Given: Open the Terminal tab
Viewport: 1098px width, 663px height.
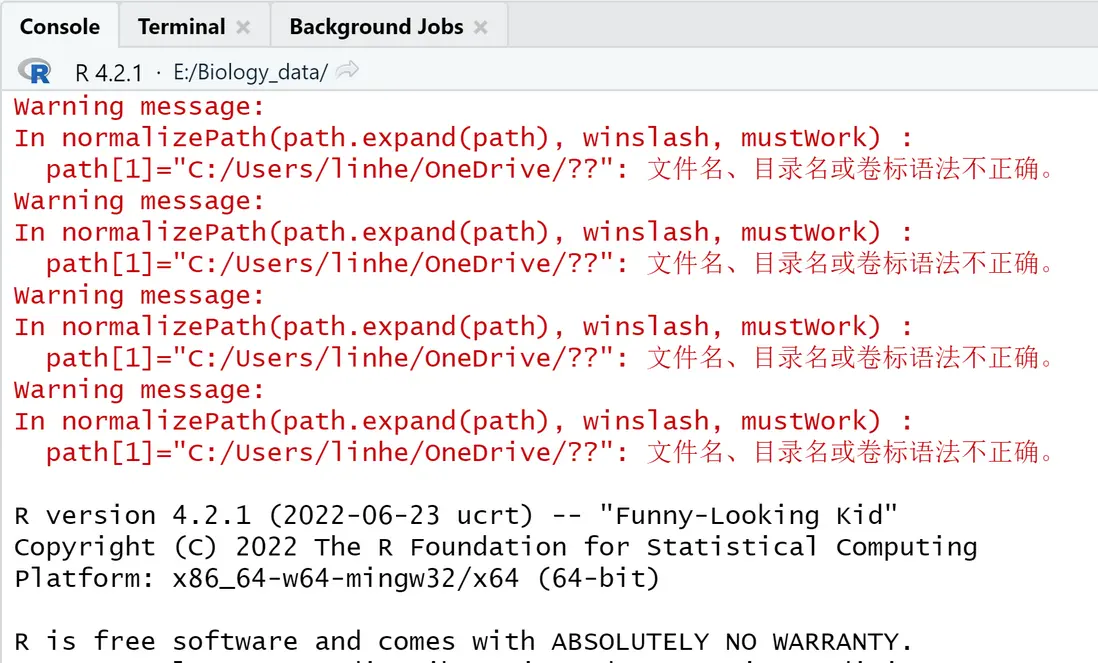Looking at the screenshot, I should 181,27.
